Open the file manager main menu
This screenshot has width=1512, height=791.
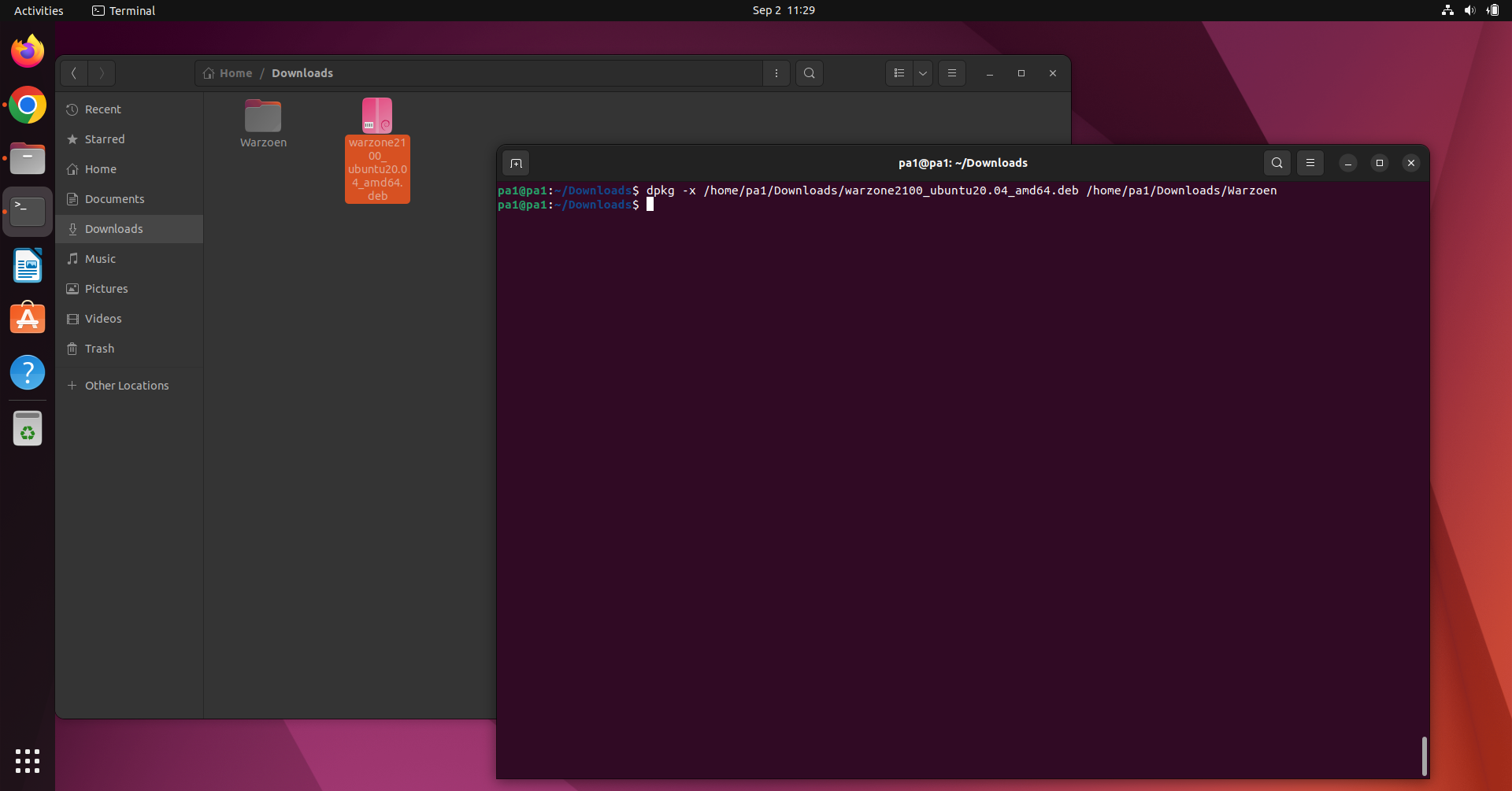pos(952,72)
